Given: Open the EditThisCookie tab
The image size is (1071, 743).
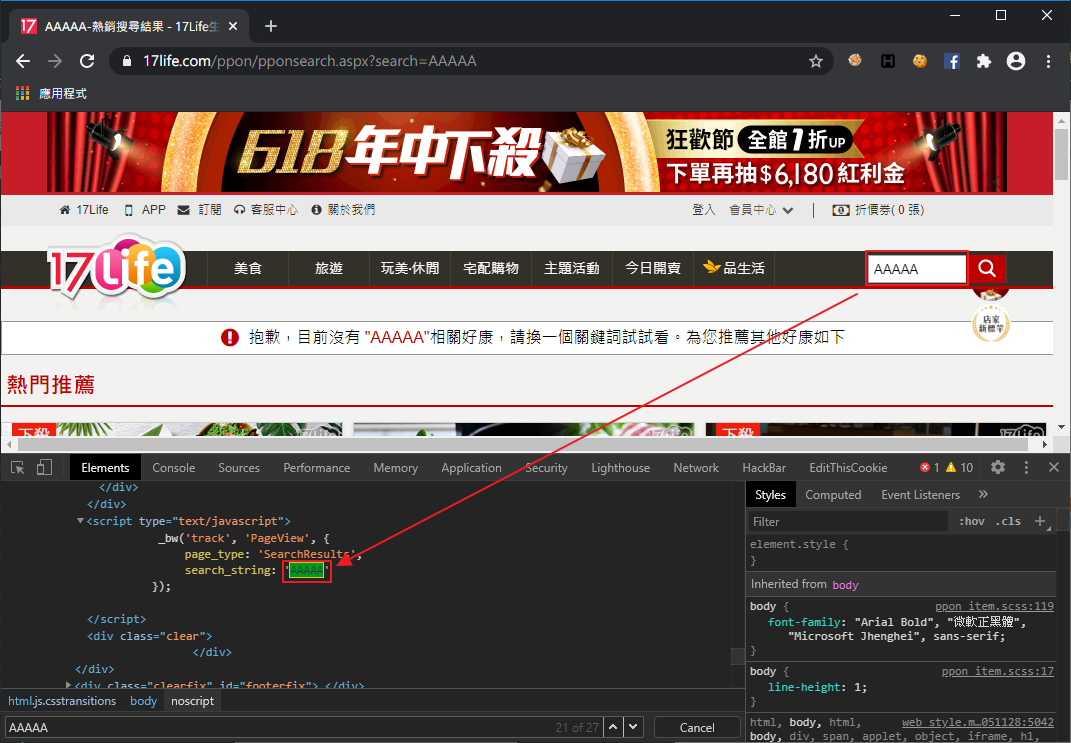Looking at the screenshot, I should pyautogui.click(x=848, y=468).
